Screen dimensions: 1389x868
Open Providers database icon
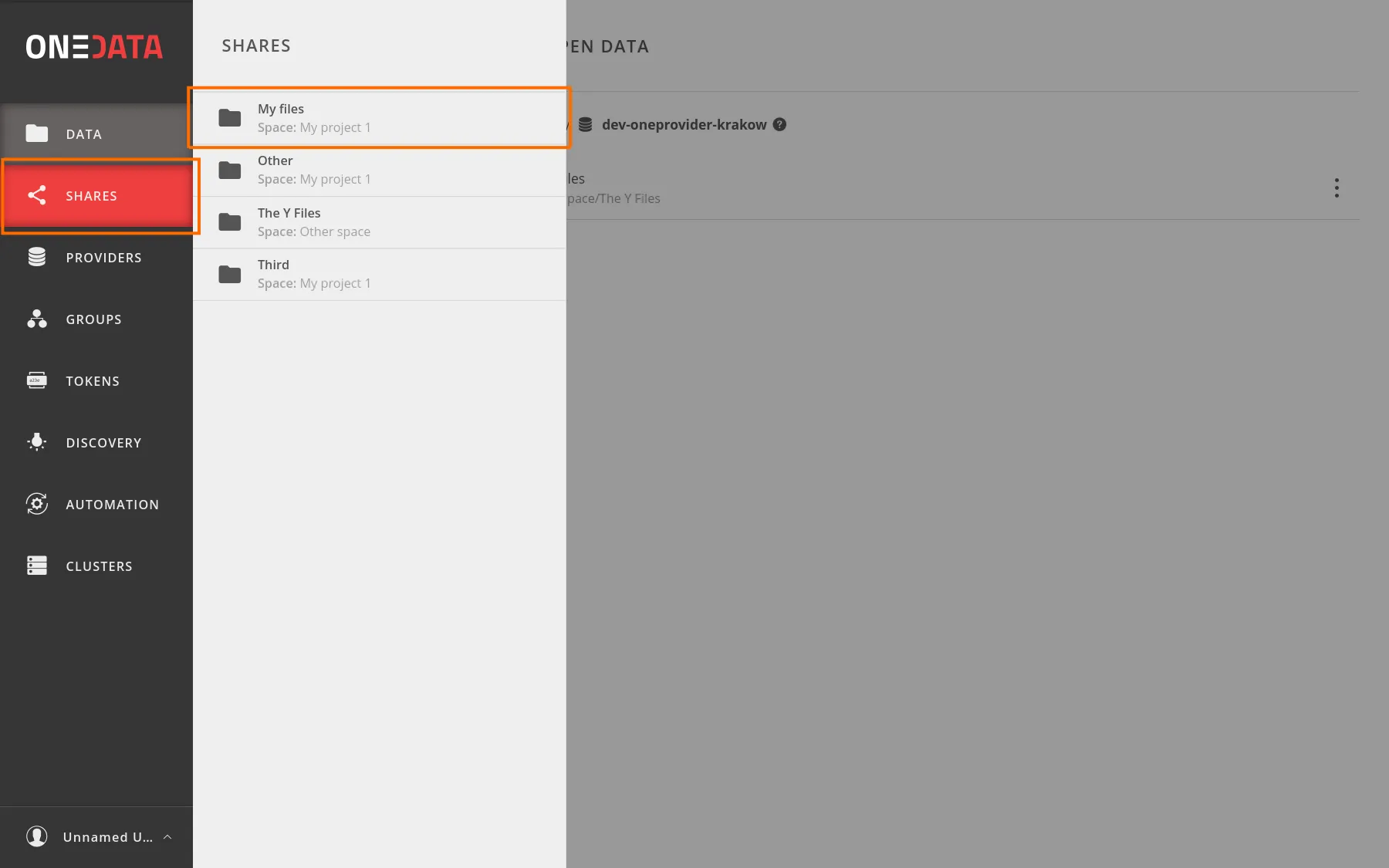pyautogui.click(x=36, y=257)
